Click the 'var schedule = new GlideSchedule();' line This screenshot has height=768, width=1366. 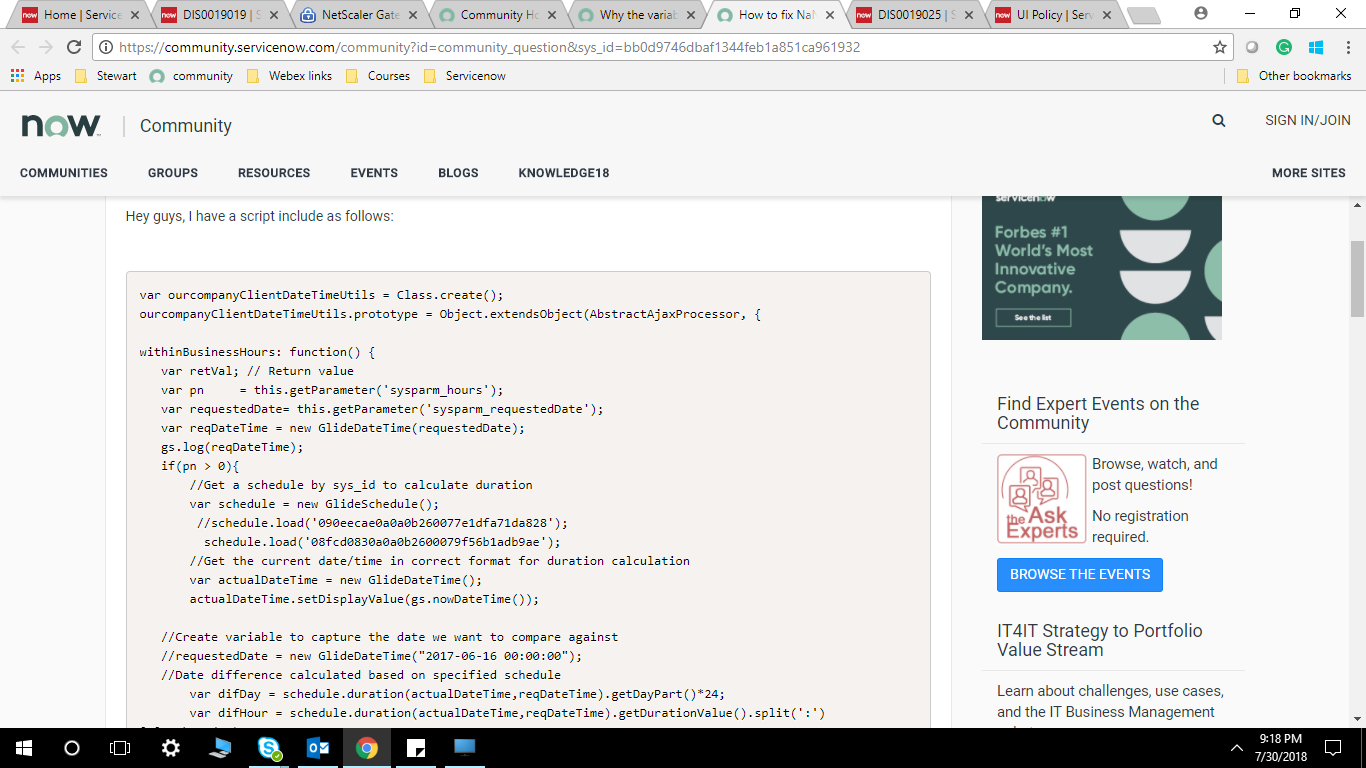[x=314, y=504]
